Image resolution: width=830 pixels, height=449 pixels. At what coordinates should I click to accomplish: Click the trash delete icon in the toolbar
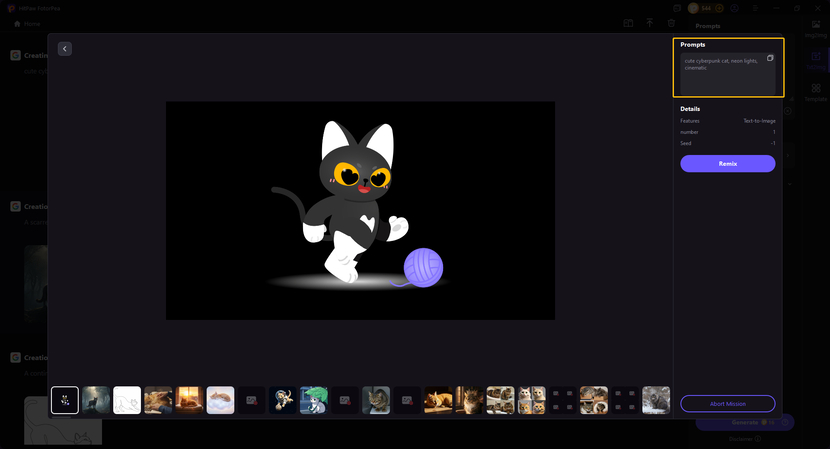tap(671, 23)
